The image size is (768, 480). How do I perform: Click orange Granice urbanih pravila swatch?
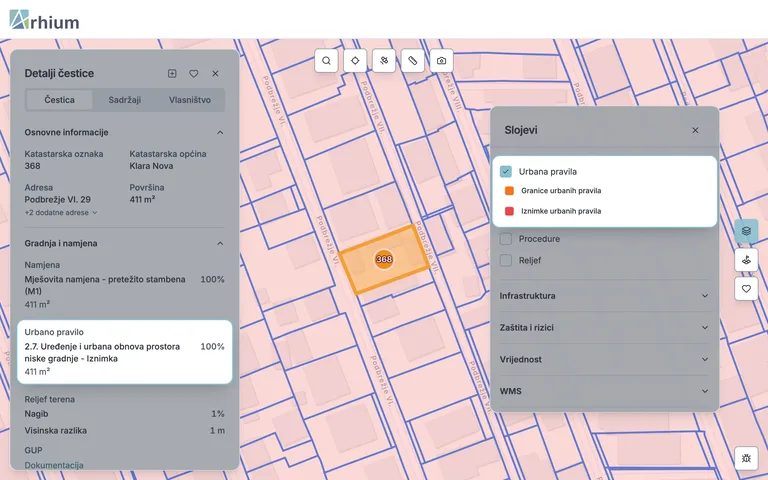[509, 191]
